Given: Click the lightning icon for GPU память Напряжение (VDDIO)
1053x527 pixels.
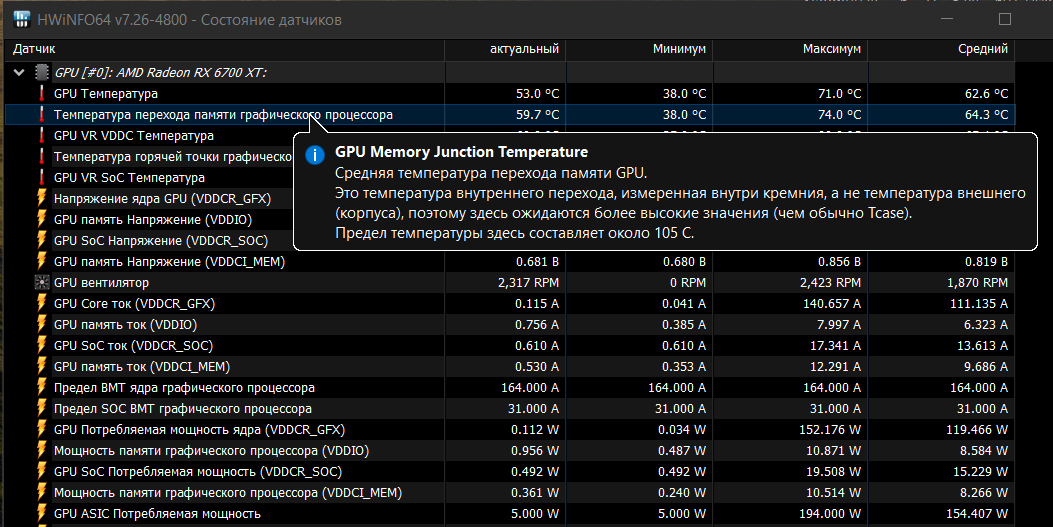Looking at the screenshot, I should pos(42,220).
